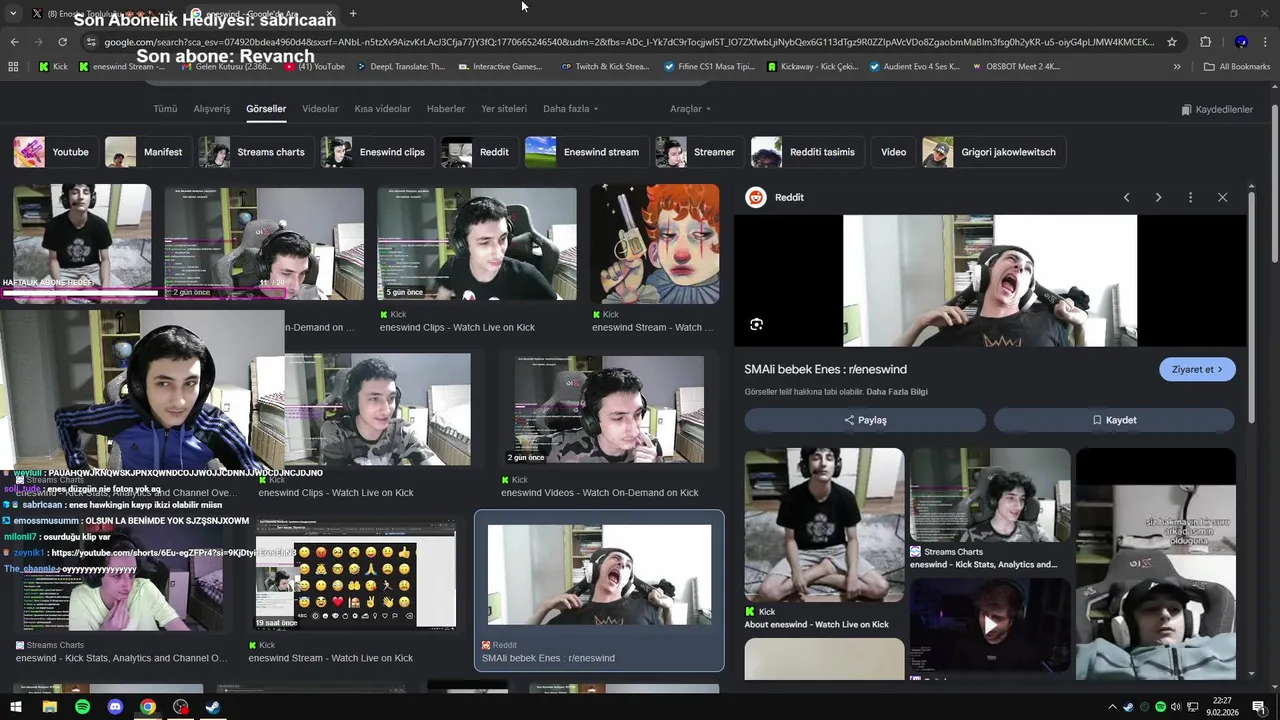Image resolution: width=1280 pixels, height=720 pixels.
Task: Open the Chrome three-dot menu
Action: pyautogui.click(x=1265, y=42)
